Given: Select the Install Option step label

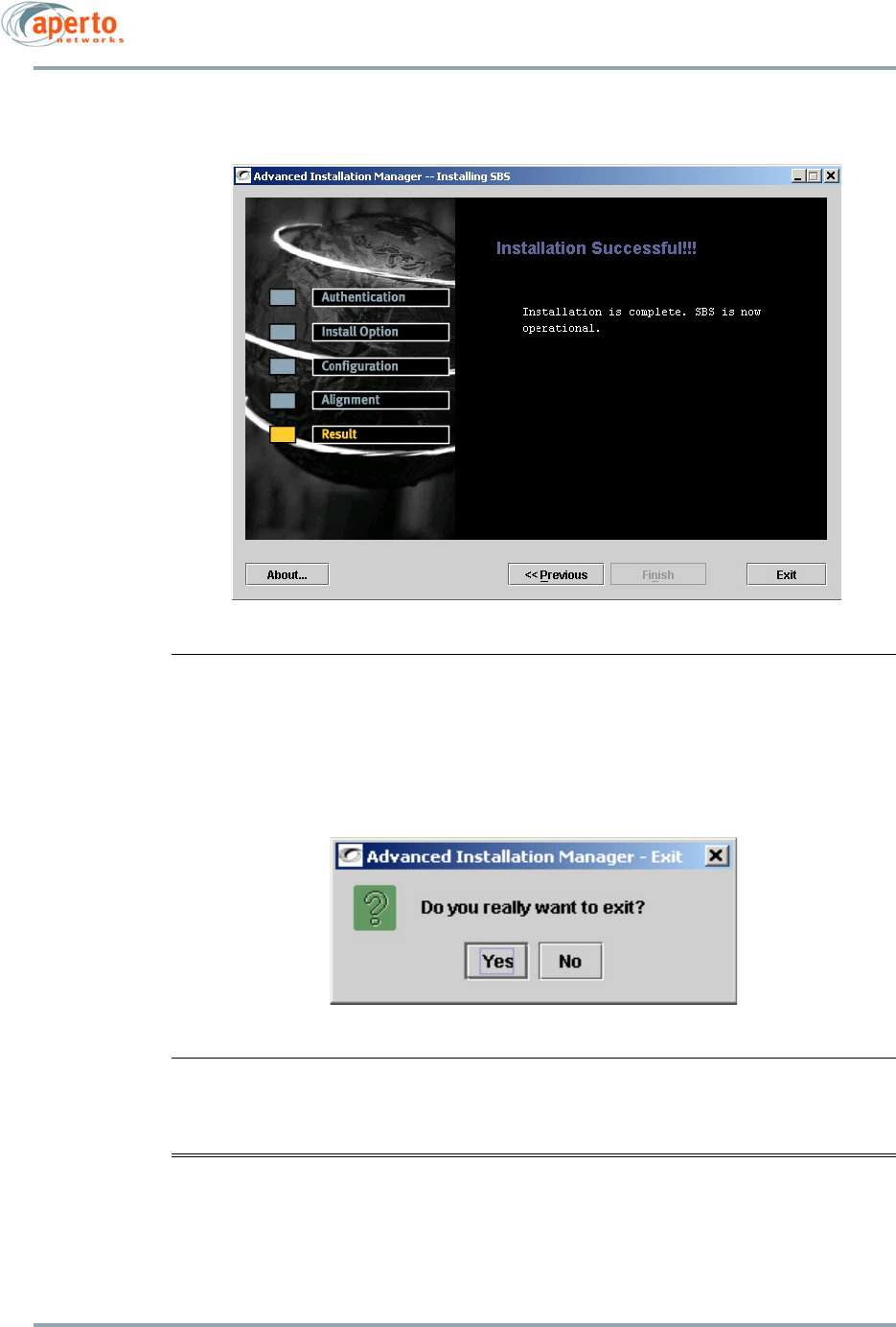Looking at the screenshot, I should pyautogui.click(x=380, y=332).
